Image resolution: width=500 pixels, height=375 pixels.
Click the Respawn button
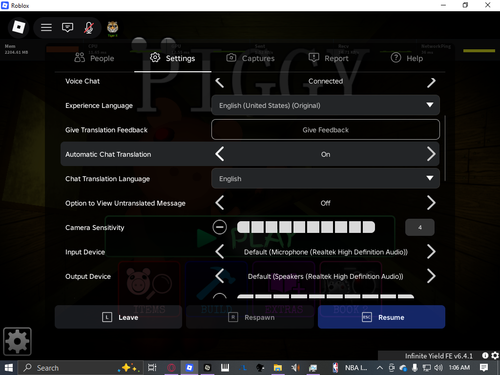pos(250,317)
